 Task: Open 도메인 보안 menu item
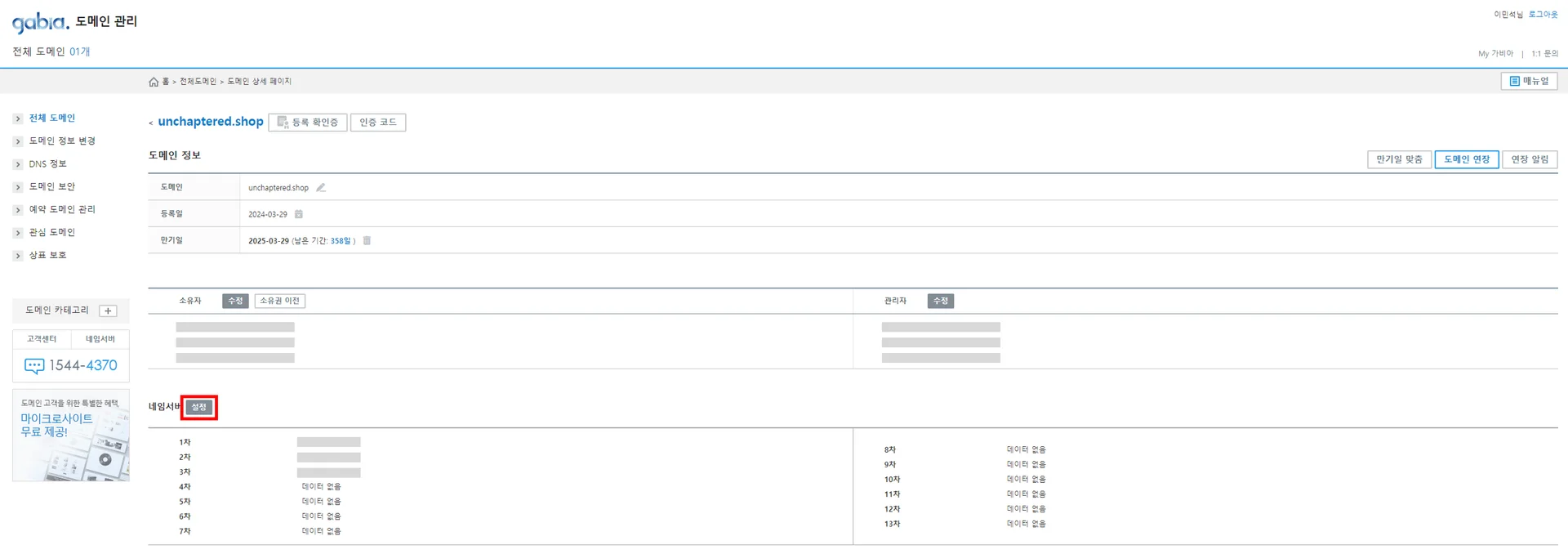52,187
